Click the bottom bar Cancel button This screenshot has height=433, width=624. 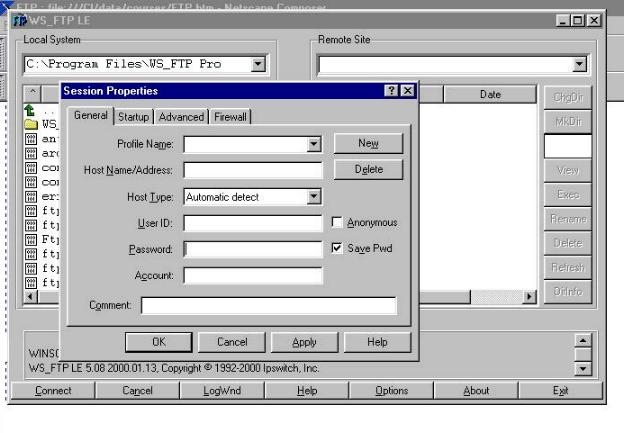pyautogui.click(x=137, y=390)
